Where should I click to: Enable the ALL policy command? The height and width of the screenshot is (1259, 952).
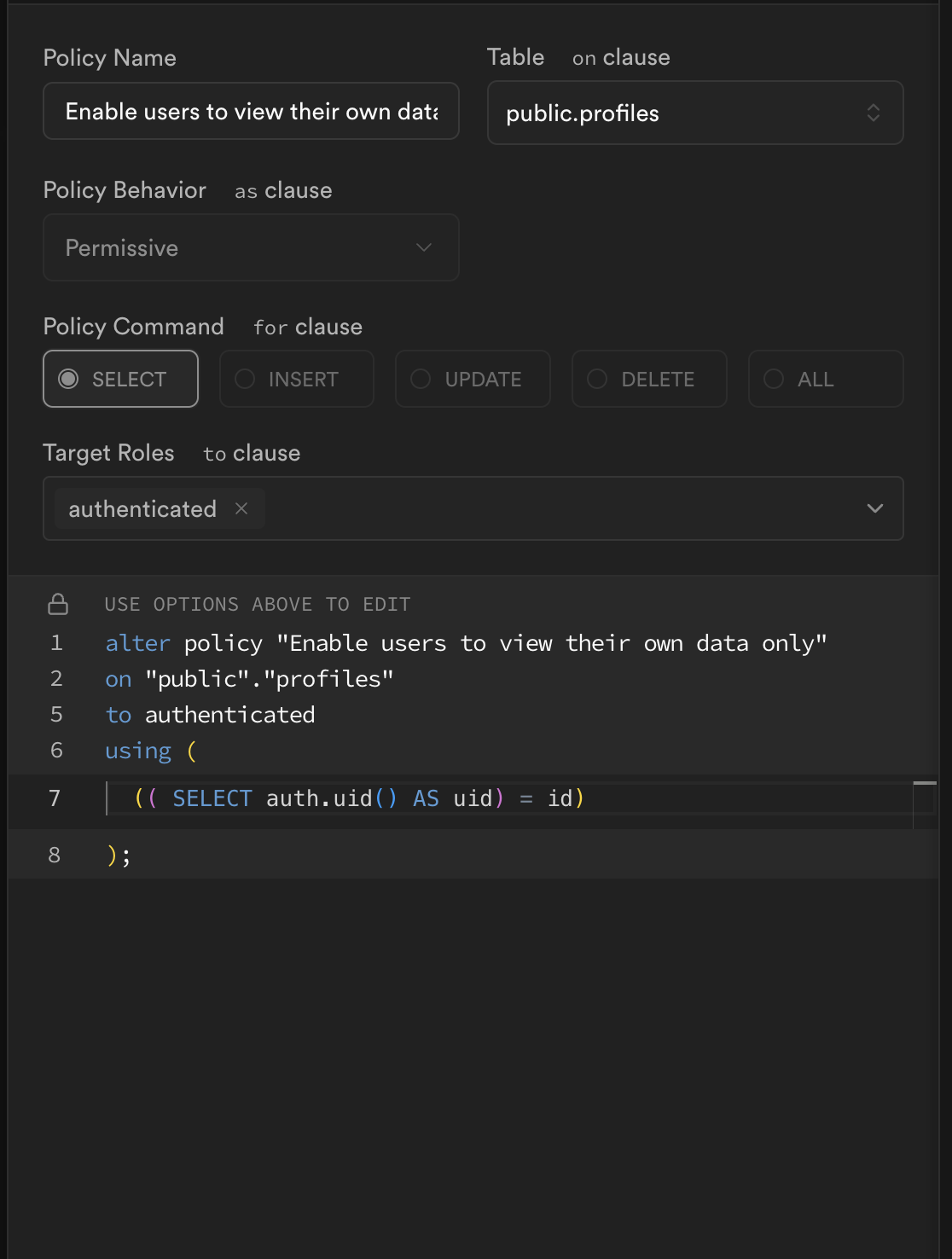tap(825, 379)
